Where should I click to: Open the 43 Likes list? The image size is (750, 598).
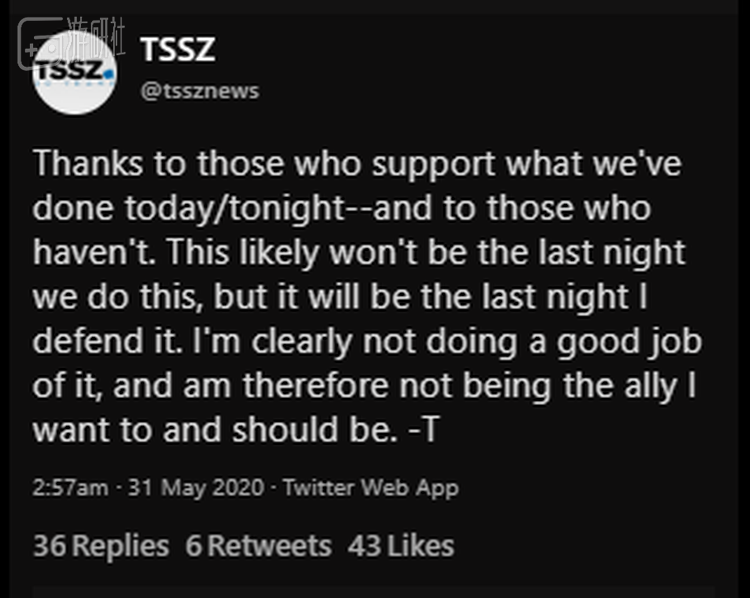(x=401, y=546)
